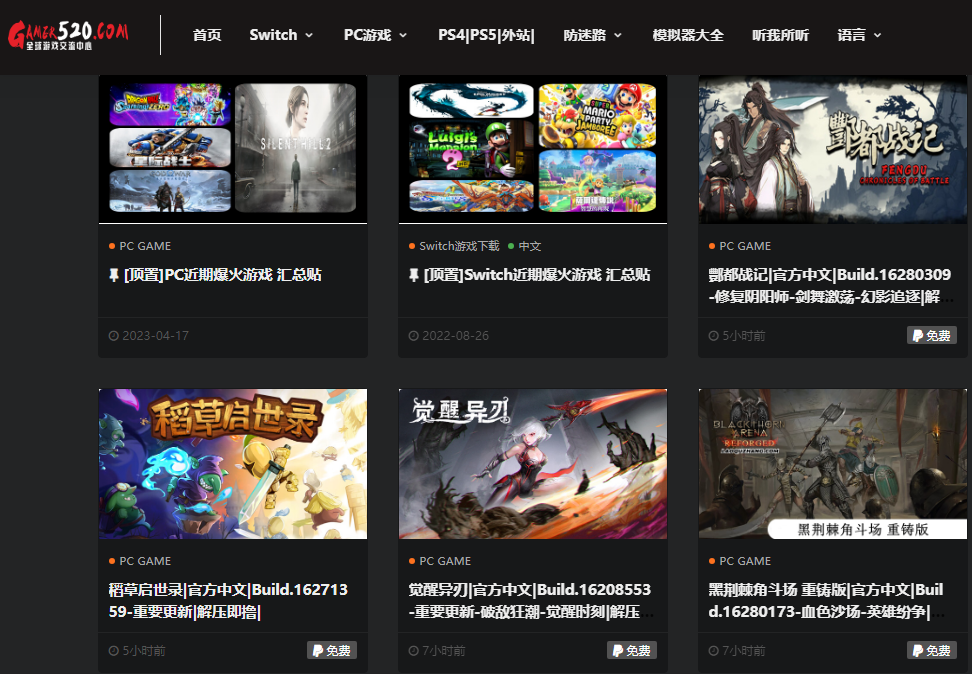
Task: Open the 稻草启世录 cover image
Action: (x=233, y=464)
